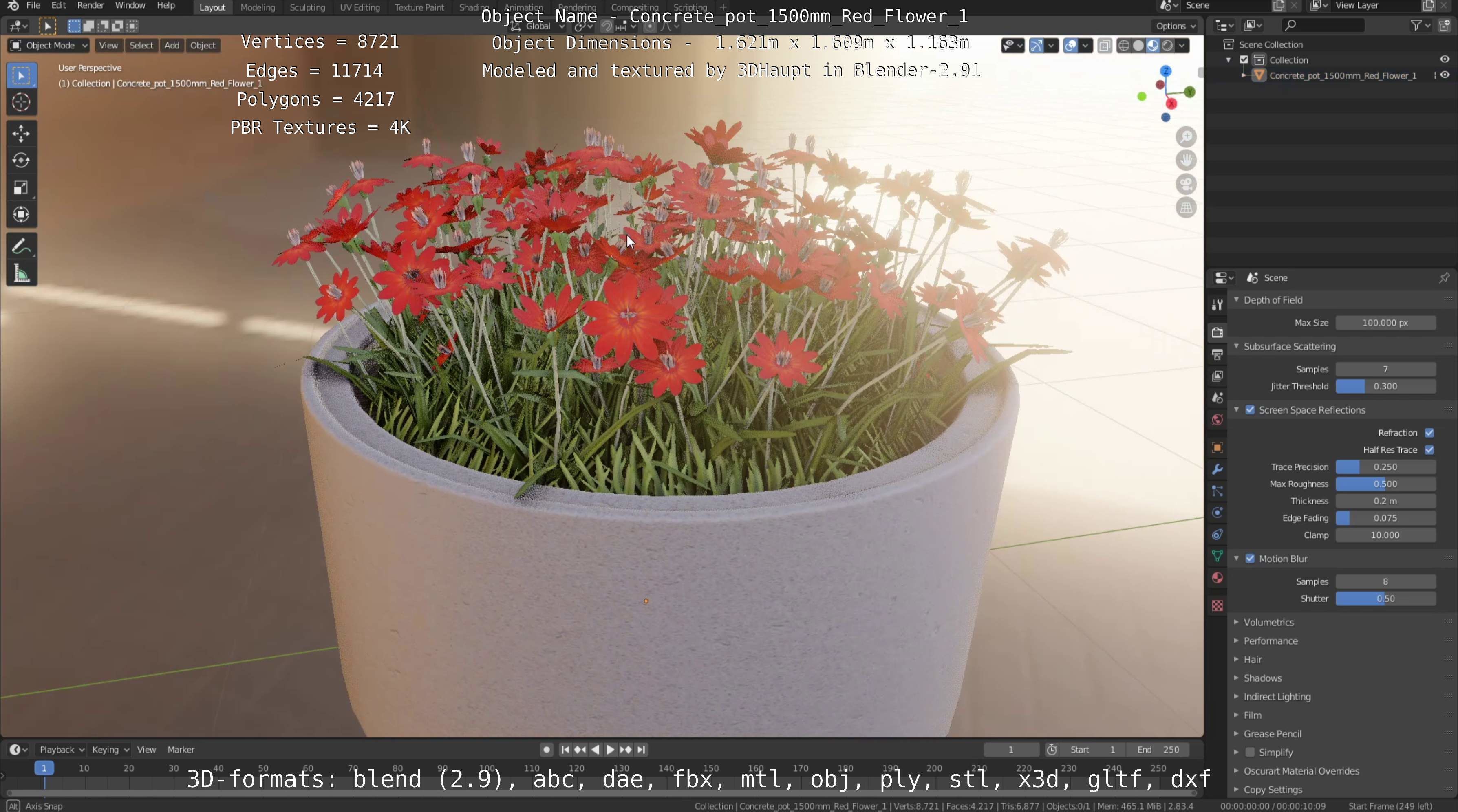The height and width of the screenshot is (812, 1458).
Task: Toggle Screen Space Reflections checkbox
Action: (1250, 410)
